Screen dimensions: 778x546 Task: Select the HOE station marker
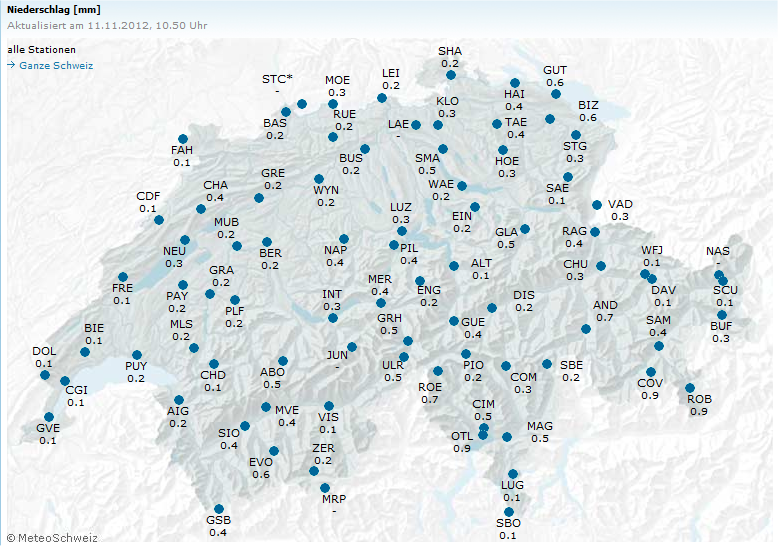(x=503, y=150)
